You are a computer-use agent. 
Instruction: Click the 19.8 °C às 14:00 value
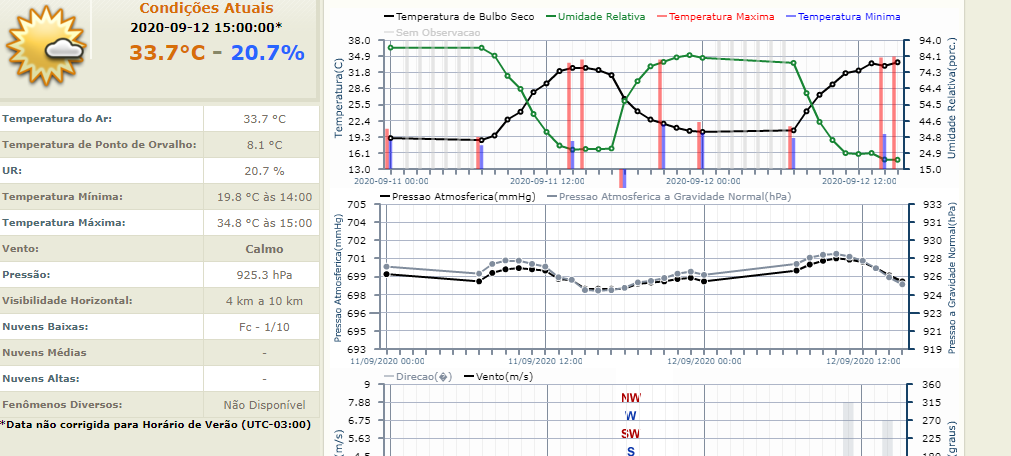264,197
